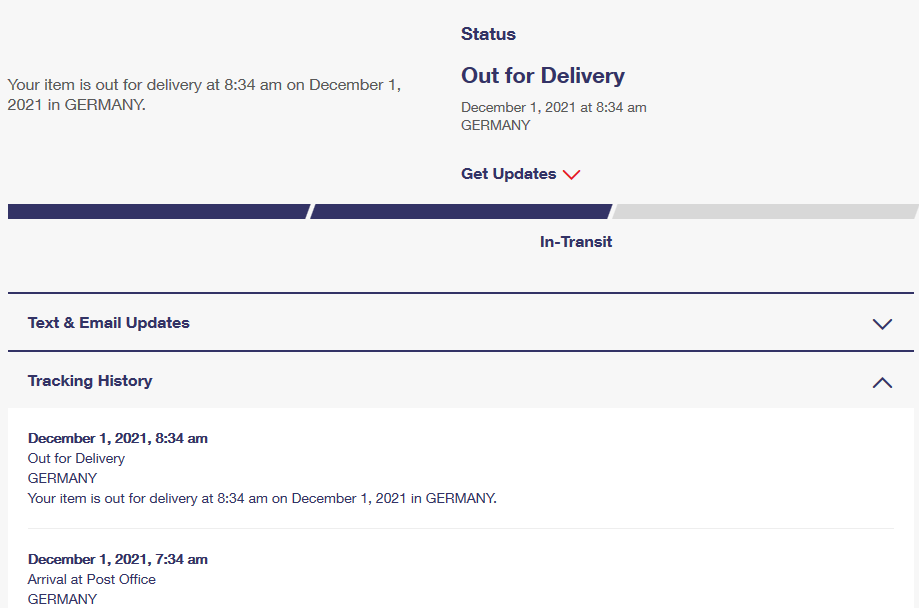919x608 pixels.
Task: Click the first dark progress bar segment
Action: 158,211
